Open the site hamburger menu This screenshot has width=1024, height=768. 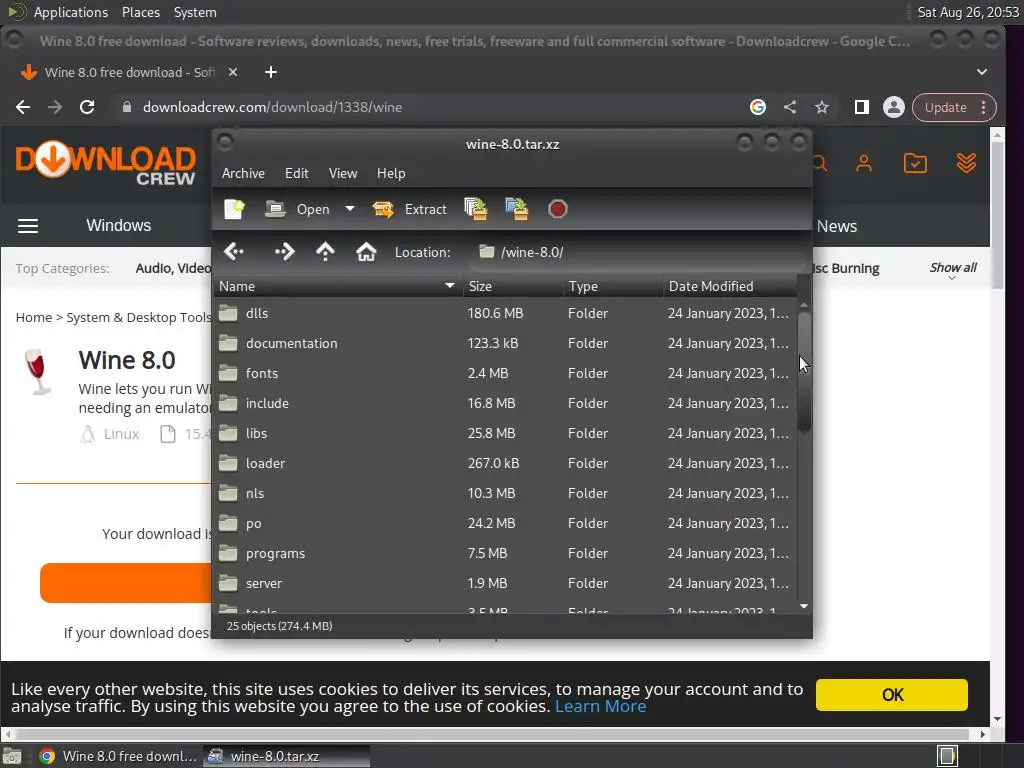pyautogui.click(x=27, y=226)
